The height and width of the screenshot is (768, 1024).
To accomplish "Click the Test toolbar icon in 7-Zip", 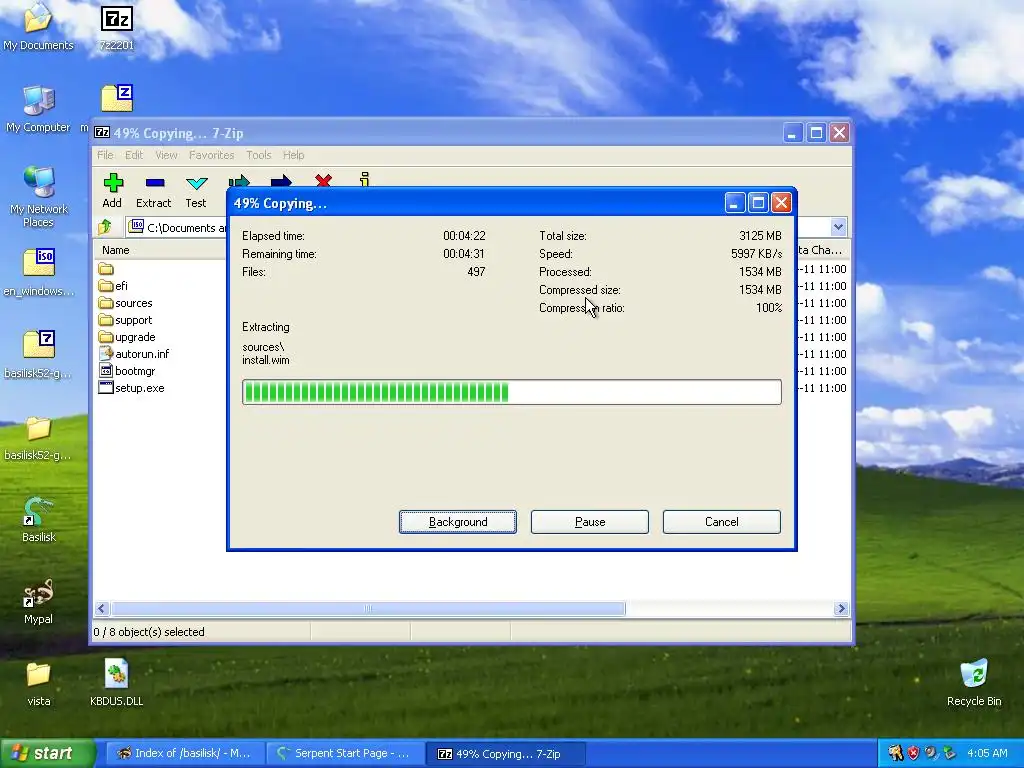I will pyautogui.click(x=196, y=191).
